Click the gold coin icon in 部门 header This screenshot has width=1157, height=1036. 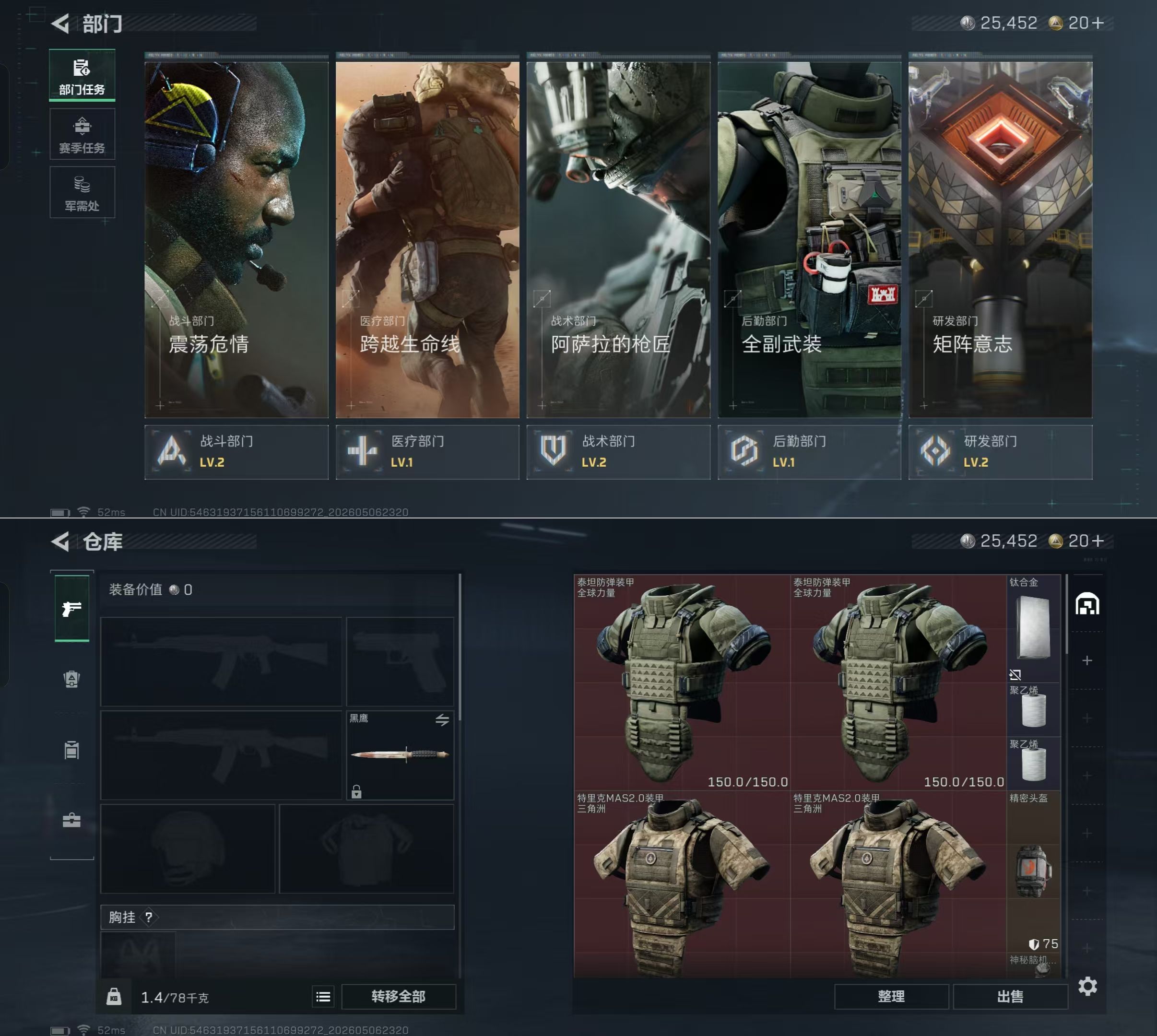[1056, 23]
